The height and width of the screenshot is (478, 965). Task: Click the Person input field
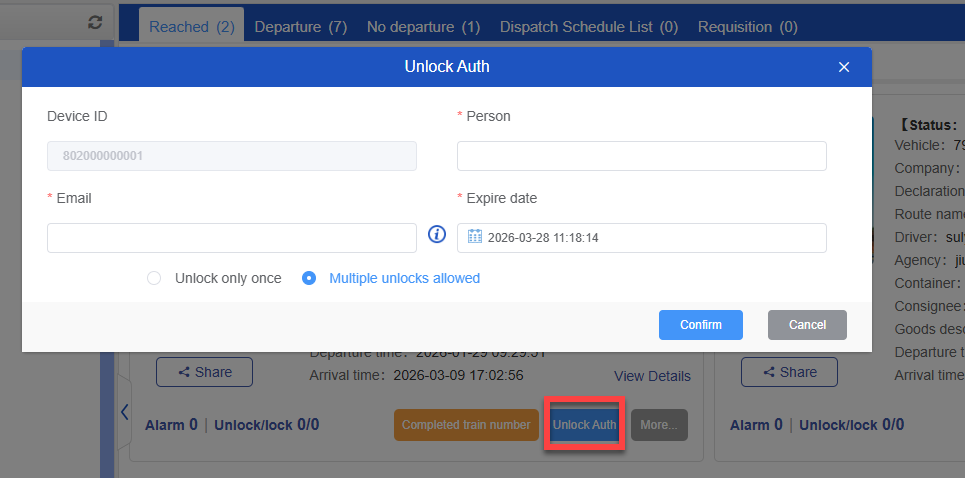click(641, 156)
